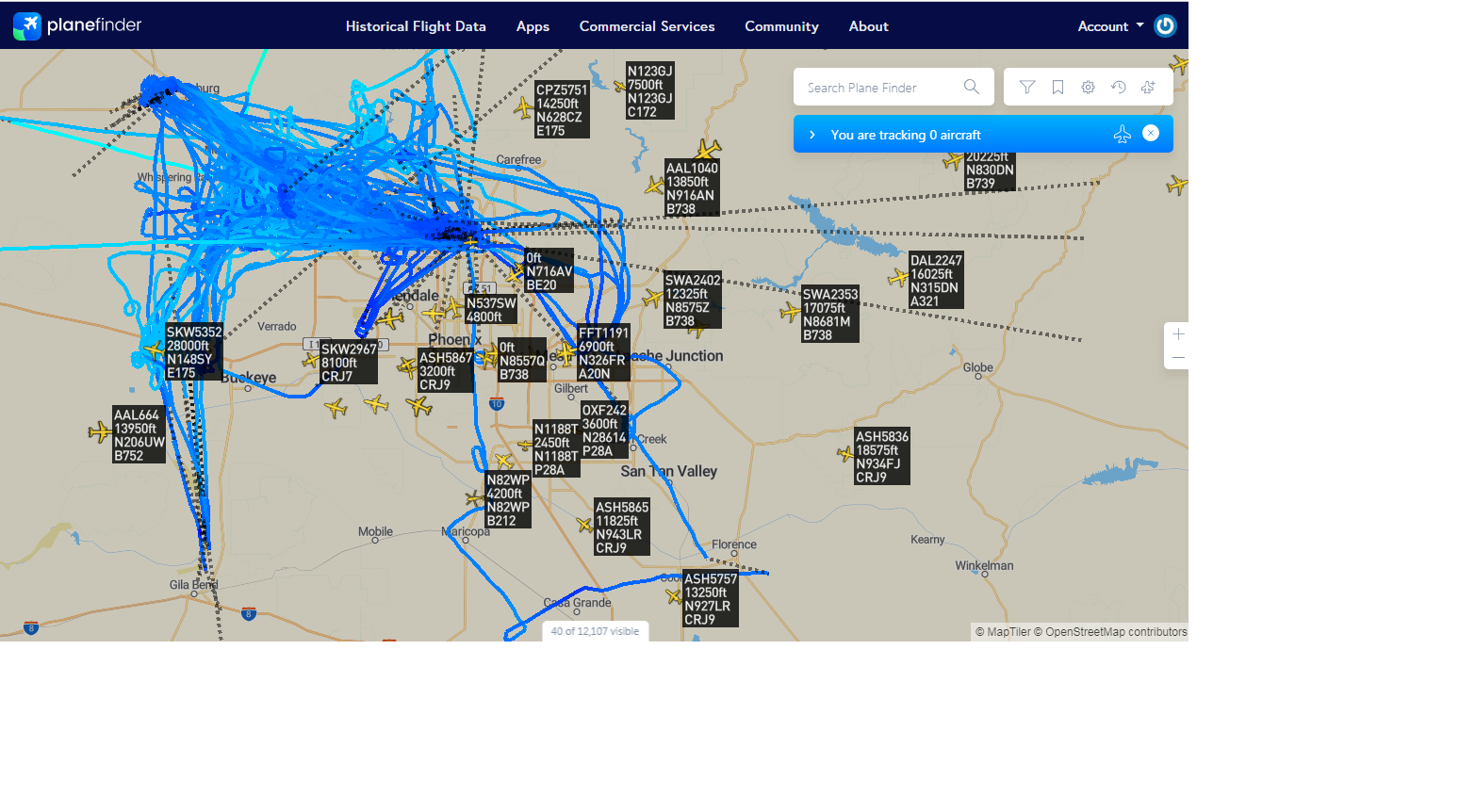Click the N8557Q B738 flight label

pos(522,361)
